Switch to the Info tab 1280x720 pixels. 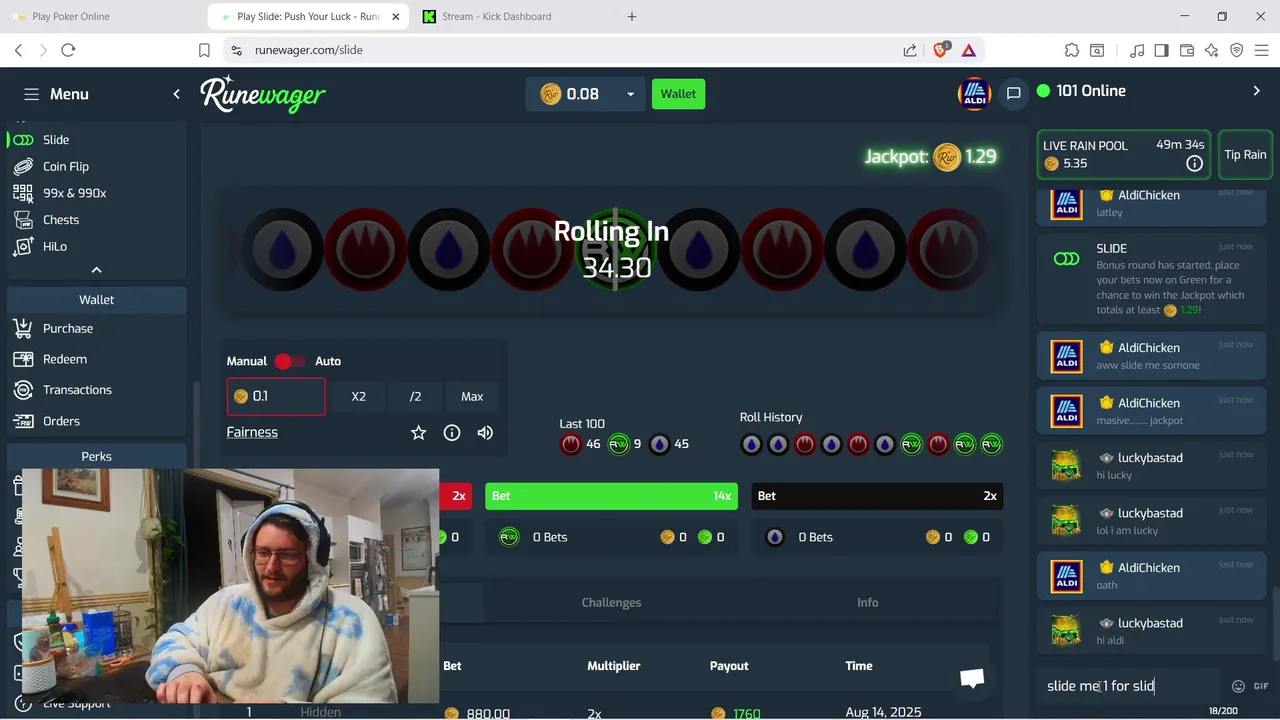[x=868, y=603]
